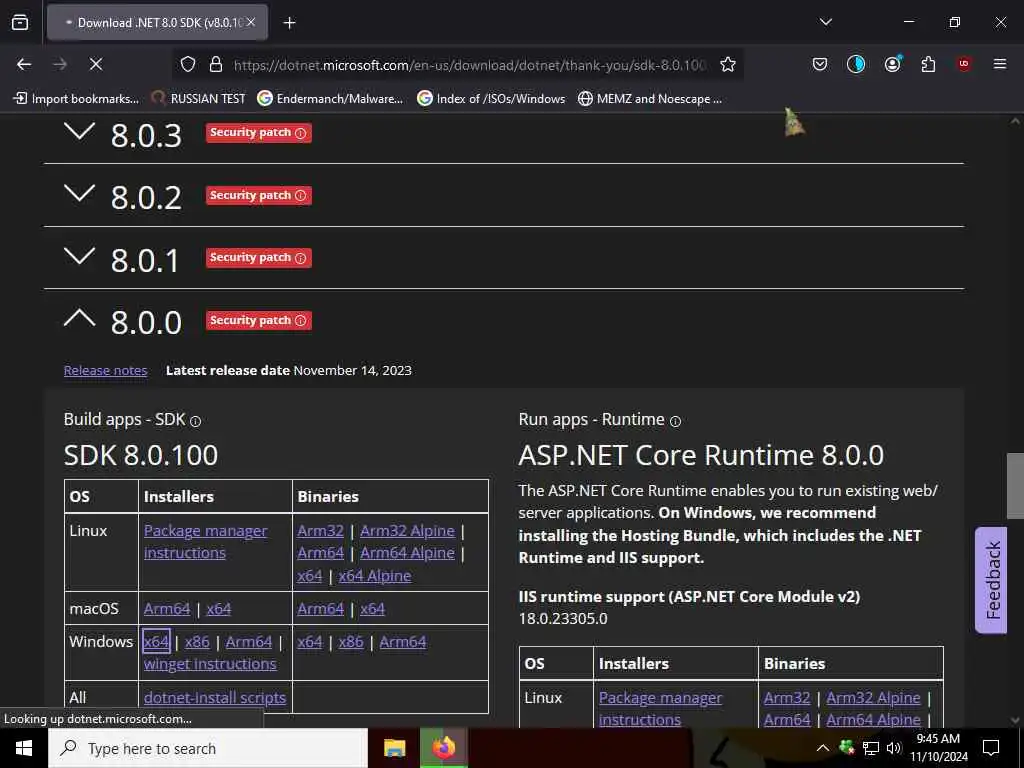1024x768 pixels.
Task: Open Firefox application hamburger menu
Action: [1000, 64]
